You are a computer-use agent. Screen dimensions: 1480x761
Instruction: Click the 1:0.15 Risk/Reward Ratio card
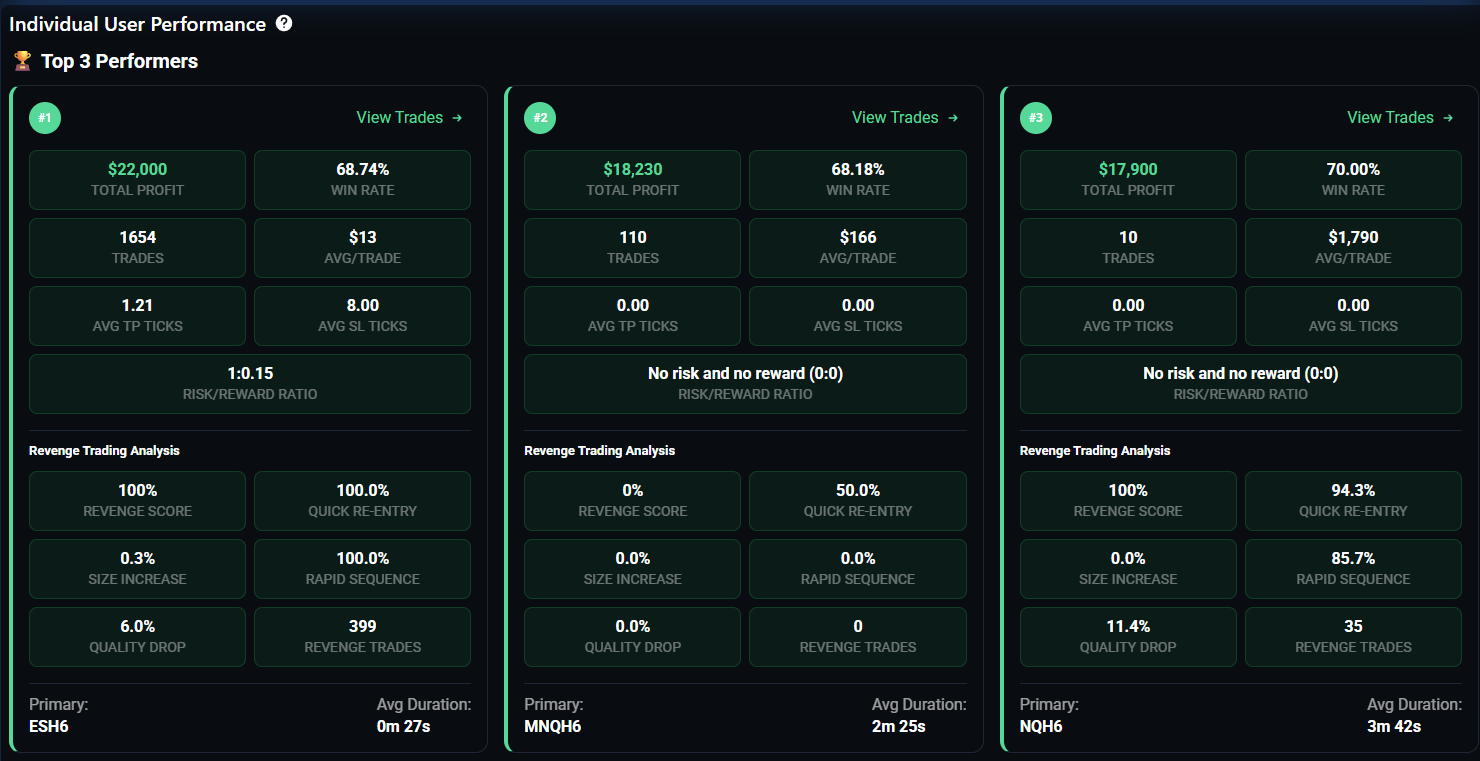pos(249,383)
